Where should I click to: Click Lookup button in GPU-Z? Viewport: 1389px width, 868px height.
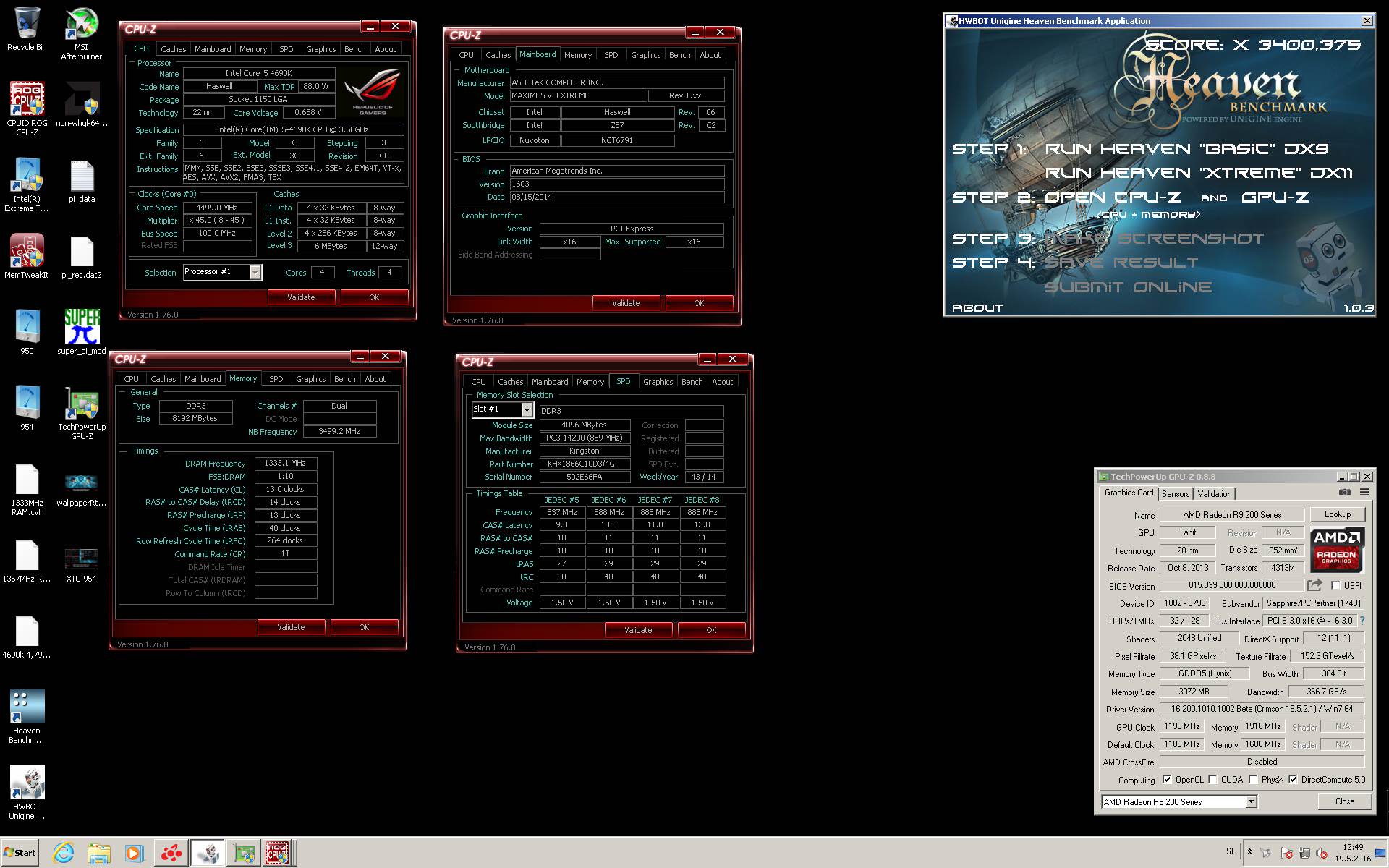click(1338, 514)
